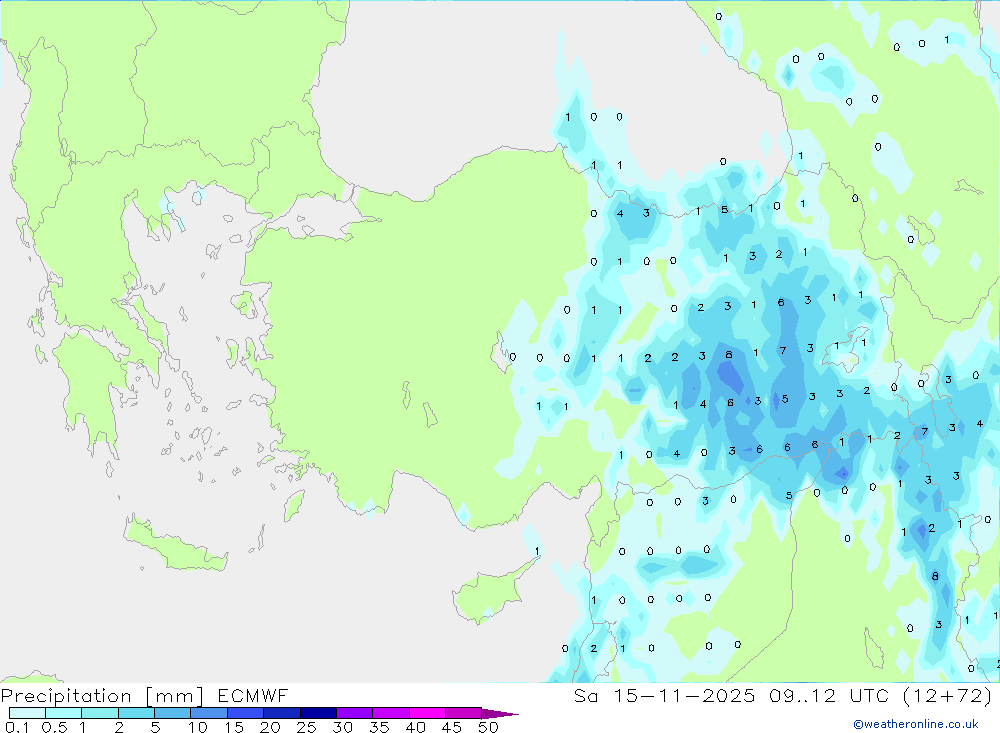Click the '45' legend scale label
1000x733 pixels.
(x=452, y=727)
